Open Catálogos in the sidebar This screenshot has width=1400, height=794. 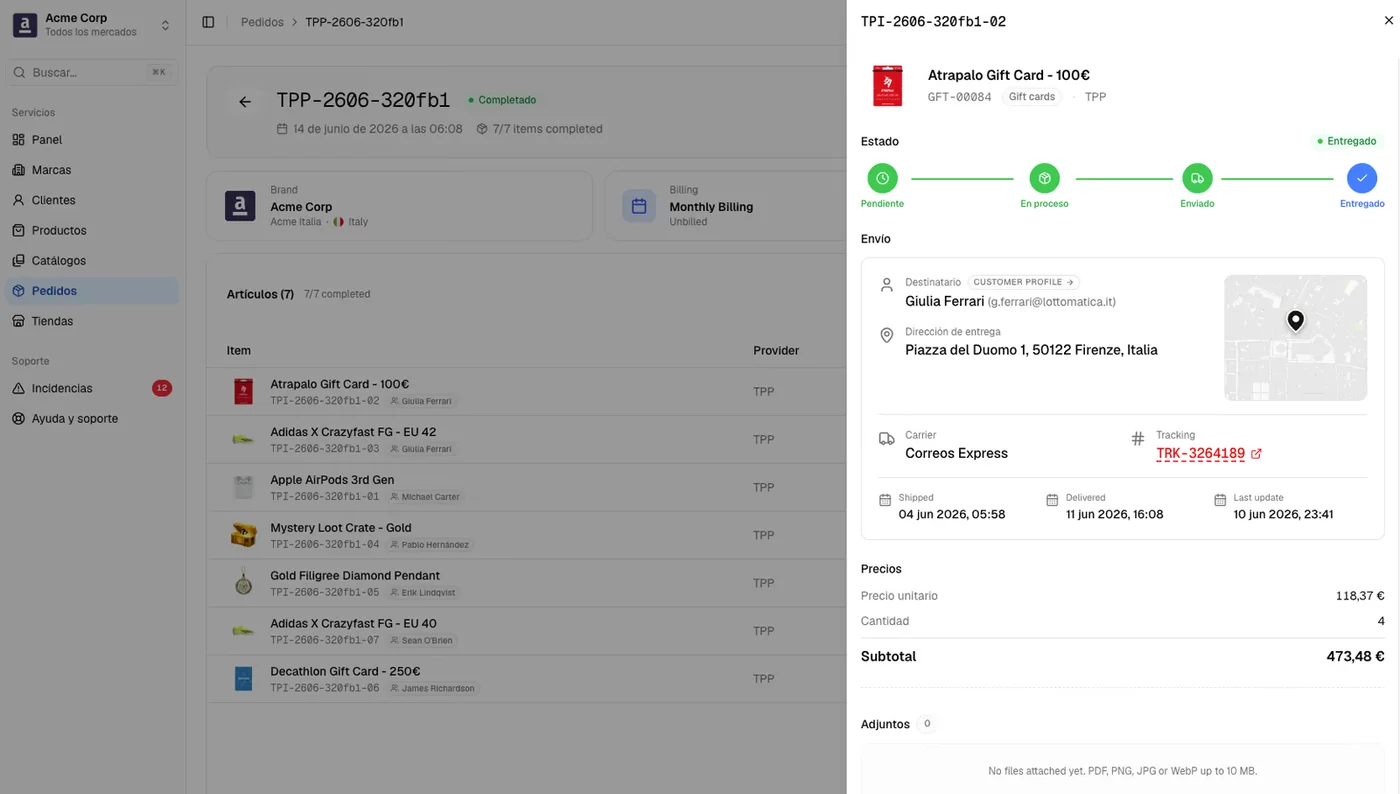(x=92, y=261)
